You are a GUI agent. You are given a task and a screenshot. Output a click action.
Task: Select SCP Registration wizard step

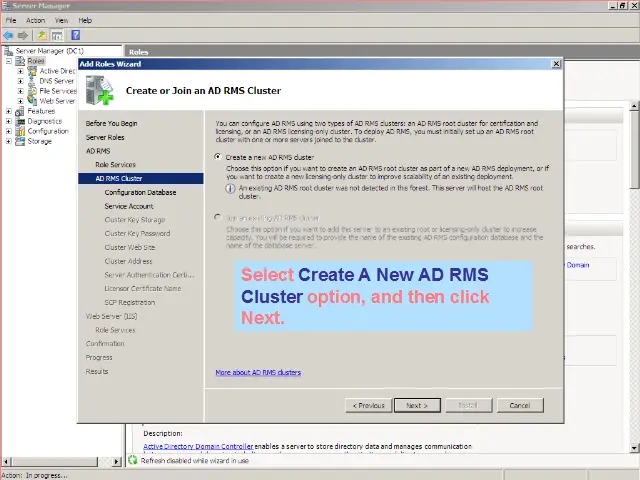[130, 302]
